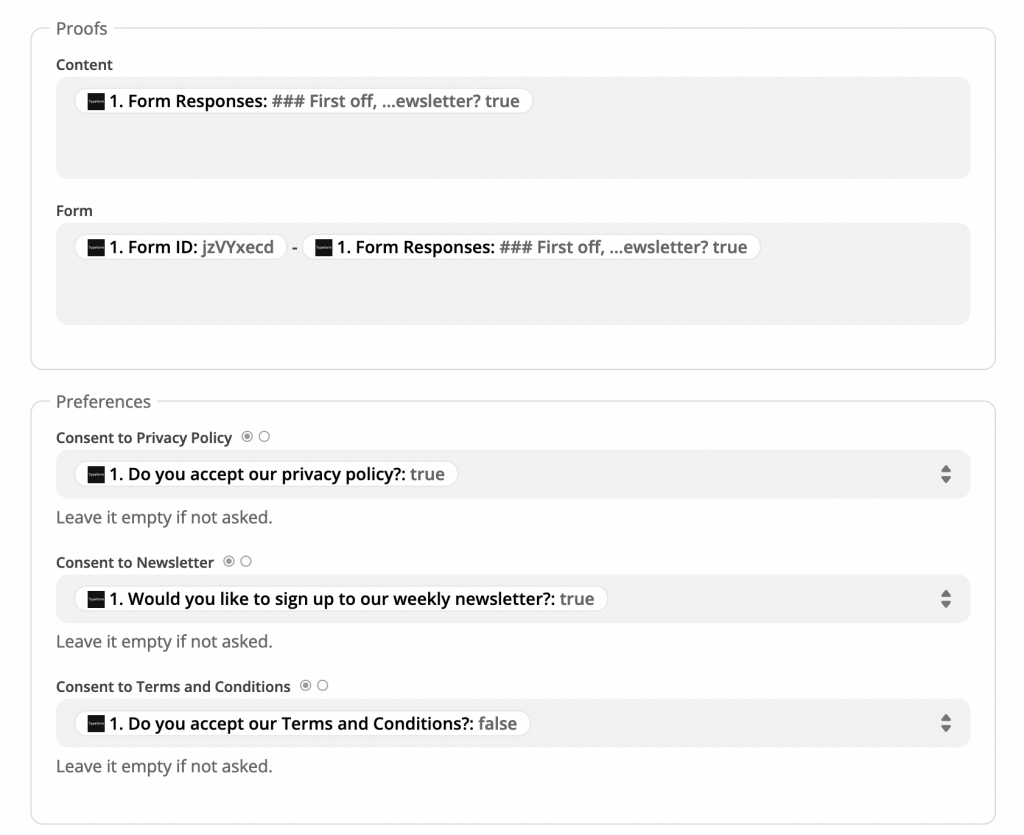The image size is (1024, 835).
Task: Click the Typeform icon on the Form field's Form Responses pill
Action: 323,247
